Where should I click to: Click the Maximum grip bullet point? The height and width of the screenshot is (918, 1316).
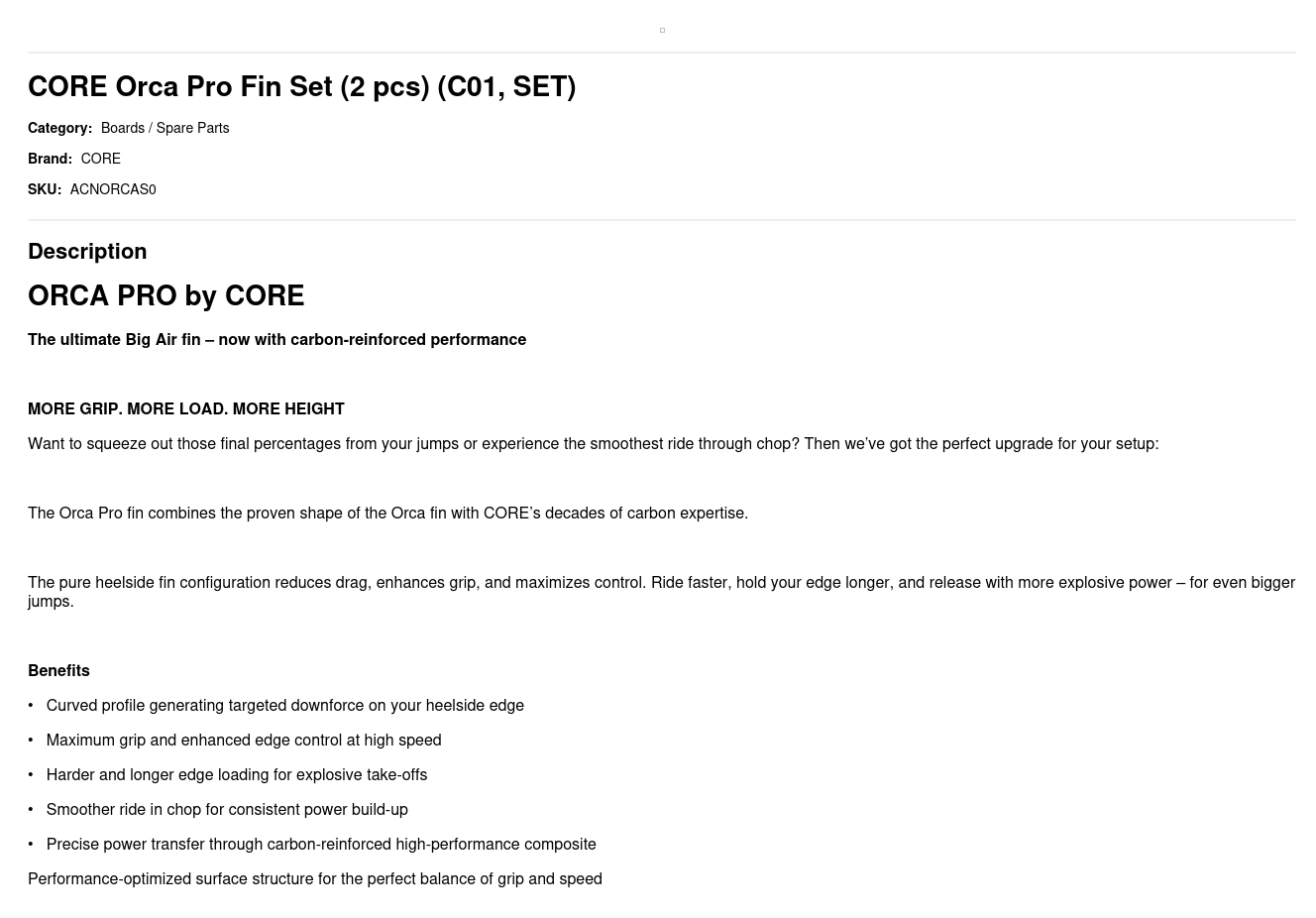(x=243, y=741)
